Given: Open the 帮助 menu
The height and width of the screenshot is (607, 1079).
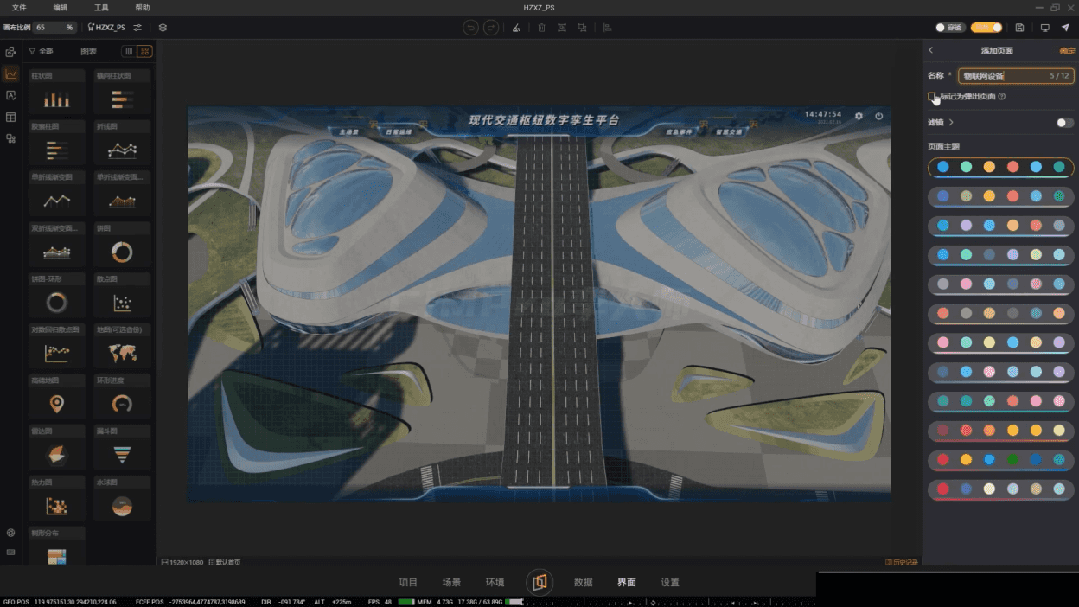Looking at the screenshot, I should [x=142, y=7].
